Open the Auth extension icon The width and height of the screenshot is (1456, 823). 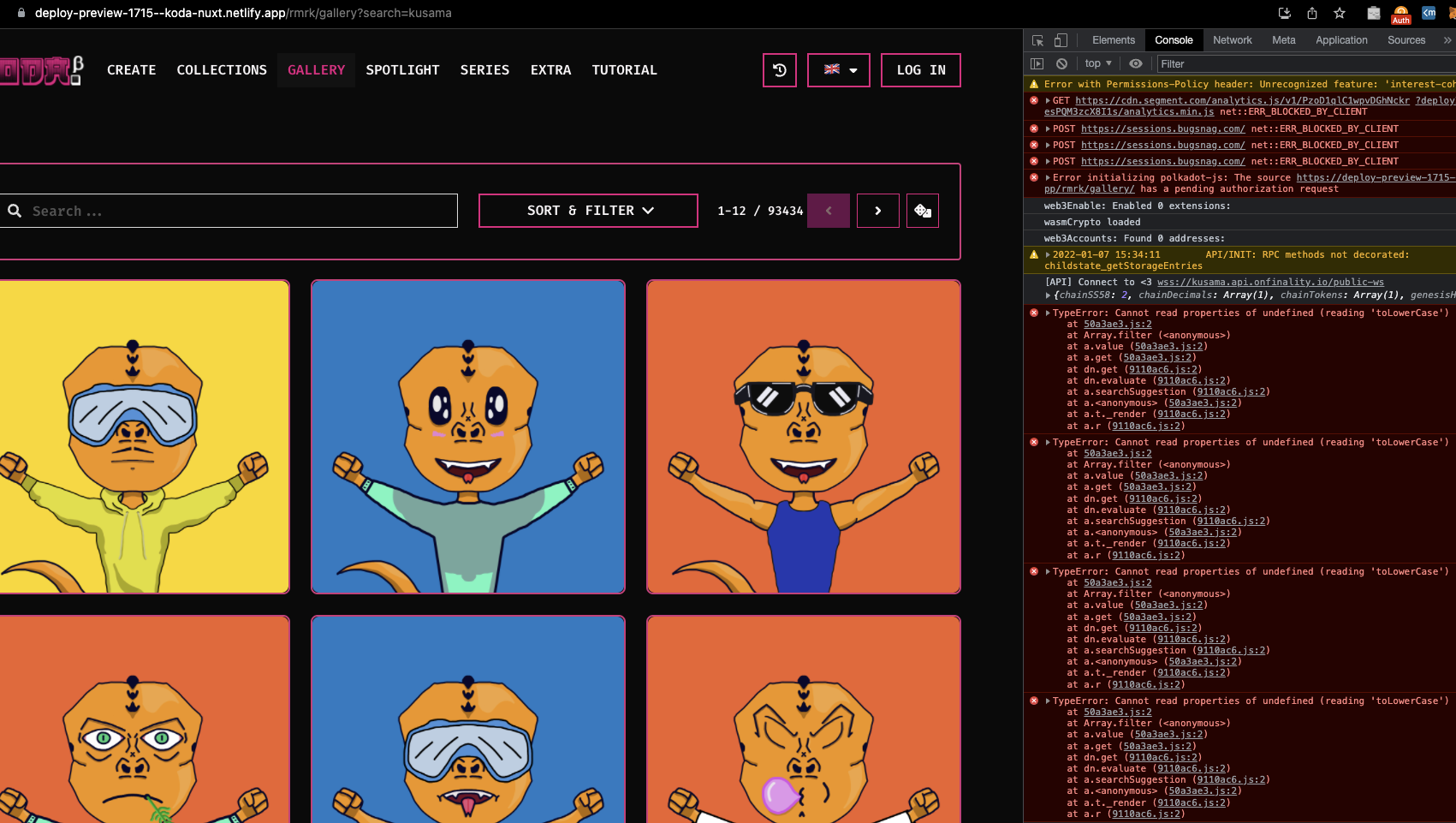(x=1401, y=14)
